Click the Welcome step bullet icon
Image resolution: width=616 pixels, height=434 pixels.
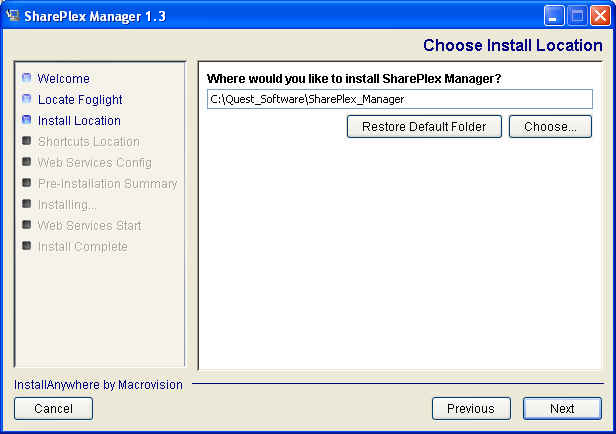(26, 78)
